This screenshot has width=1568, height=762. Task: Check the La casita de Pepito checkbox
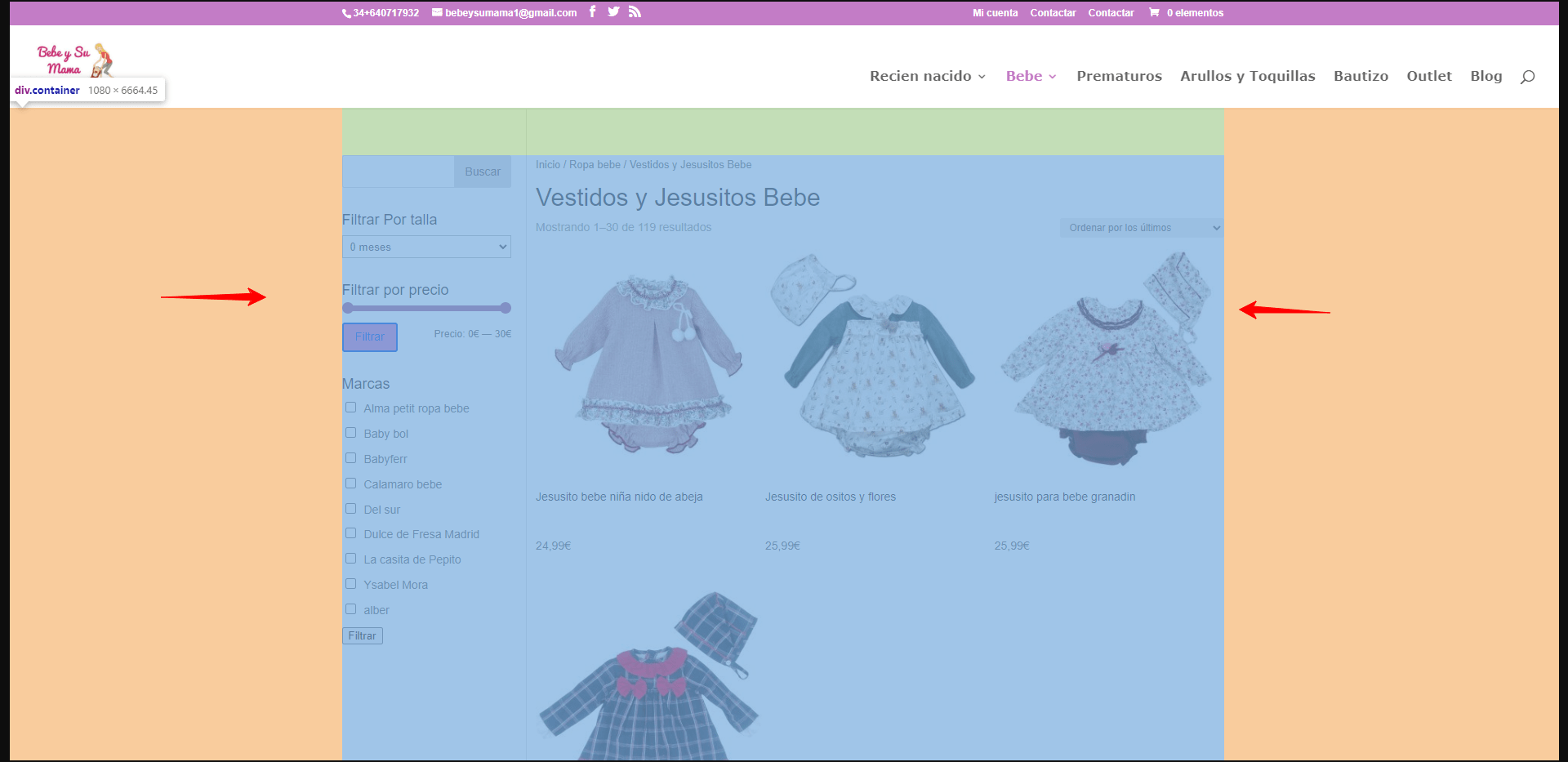pos(350,559)
